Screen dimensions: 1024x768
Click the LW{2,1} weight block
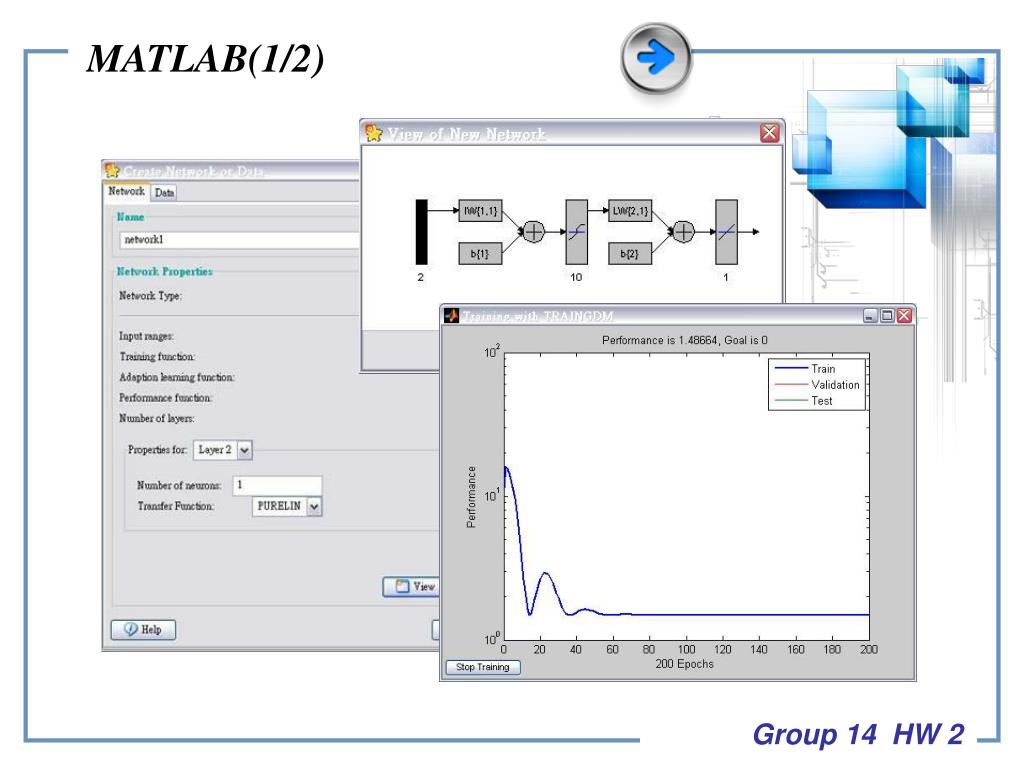tap(630, 211)
